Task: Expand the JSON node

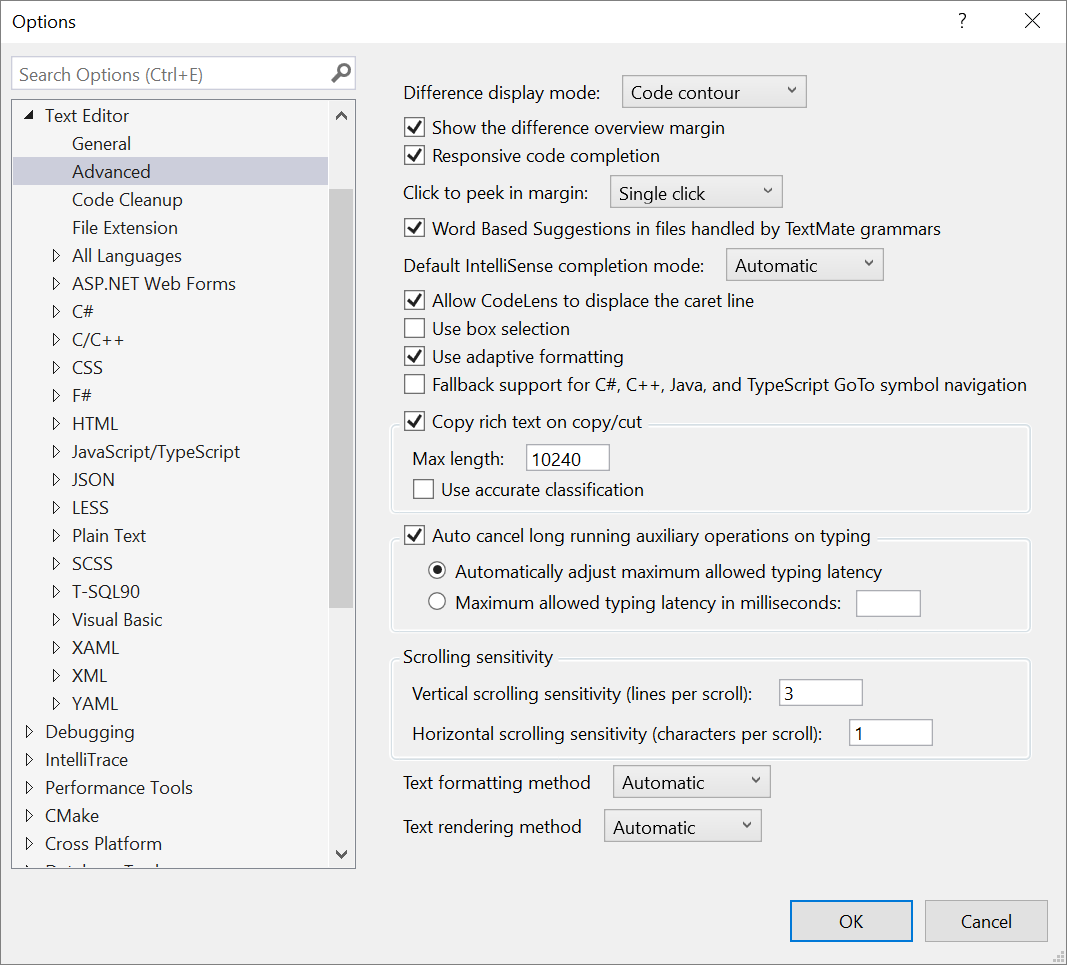Action: point(56,480)
